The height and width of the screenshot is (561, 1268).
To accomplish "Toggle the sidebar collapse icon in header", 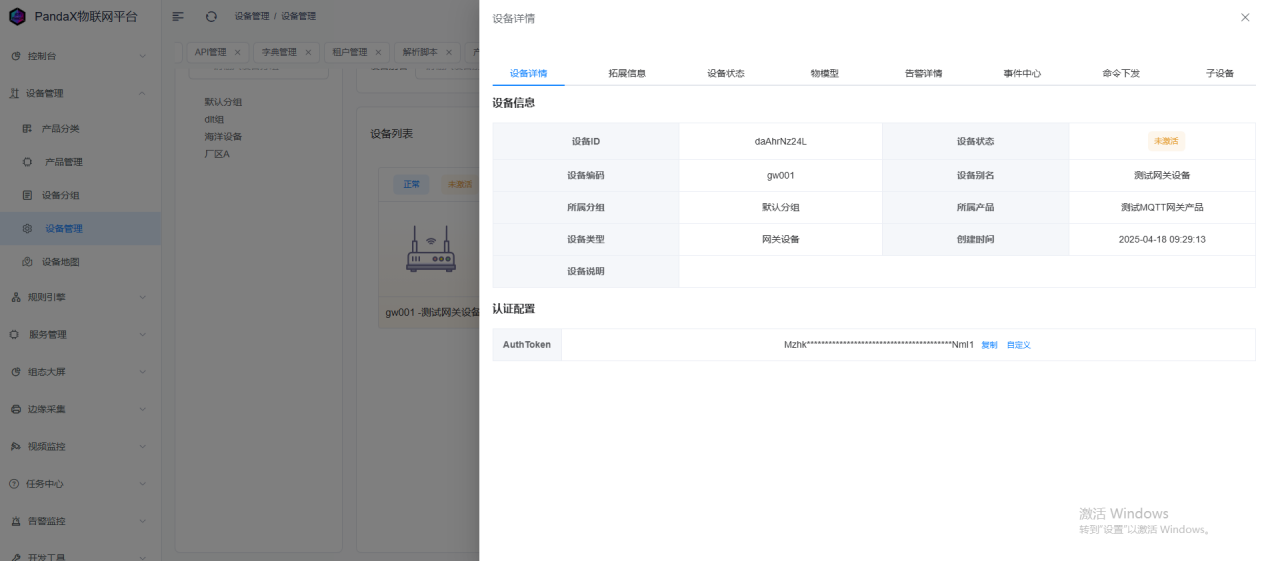I will pos(178,16).
